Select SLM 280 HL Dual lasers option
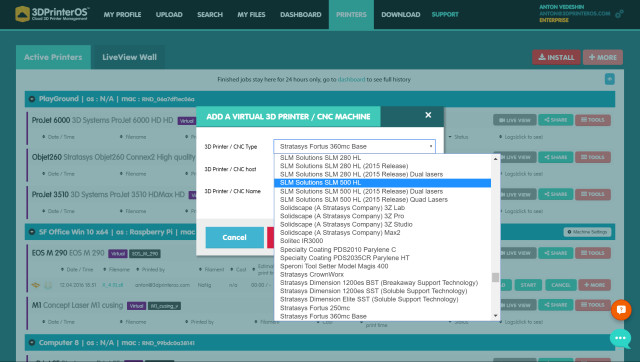640x362 pixels. [x=382, y=174]
